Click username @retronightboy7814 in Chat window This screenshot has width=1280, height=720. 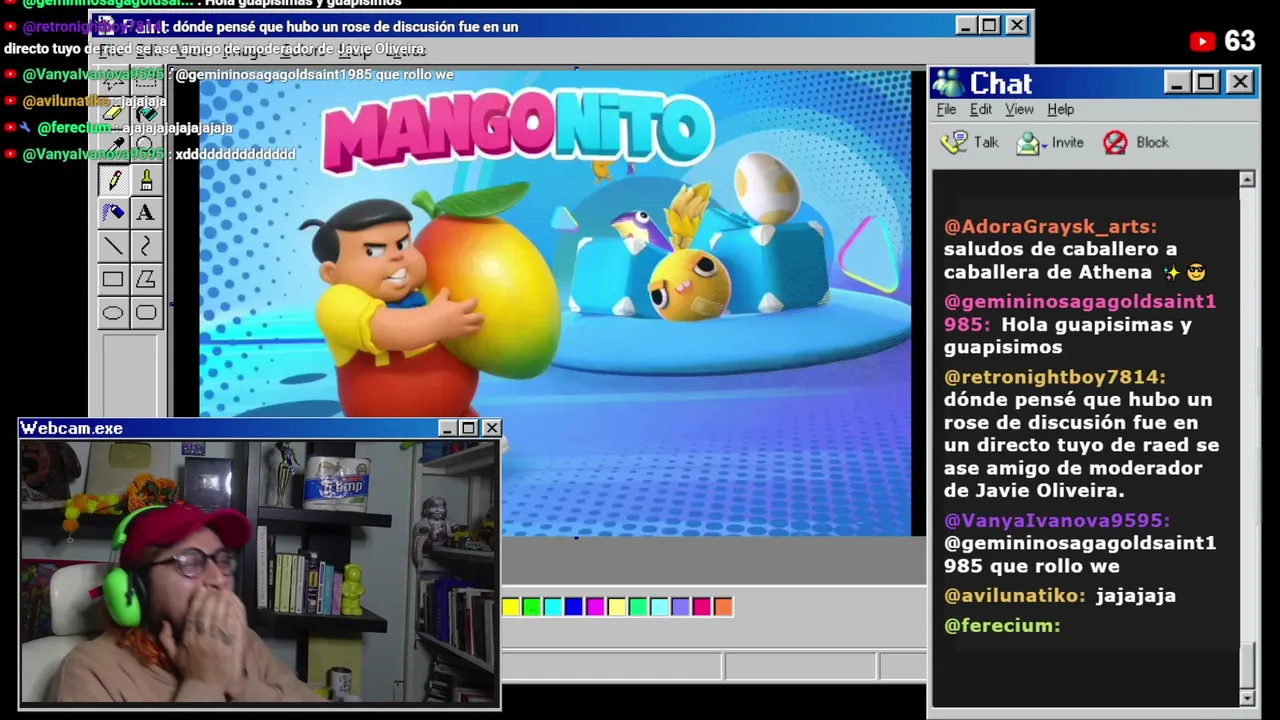[x=1055, y=377]
